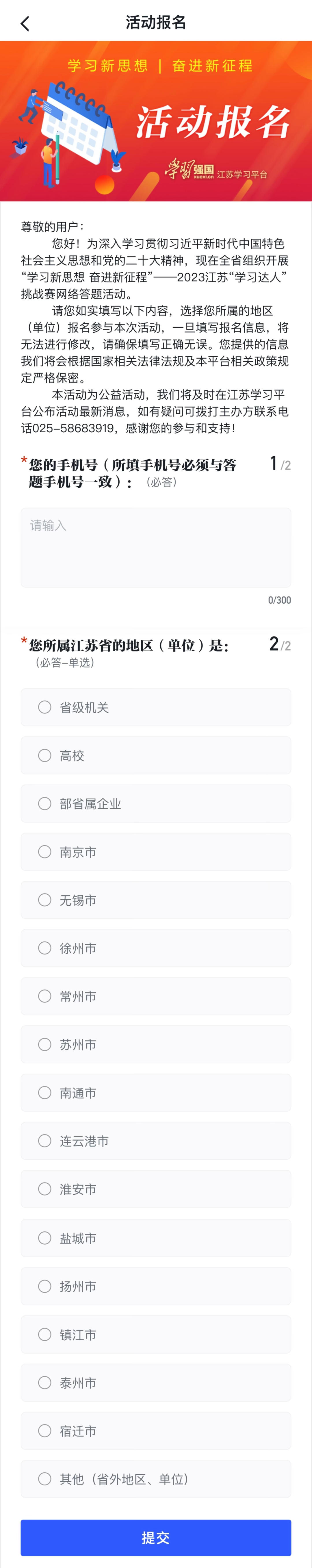The image size is (312, 1568).
Task: Click the phone number input field
Action: (156, 547)
